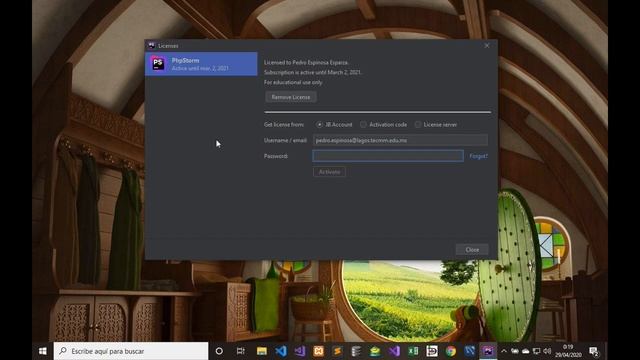
Task: Click the PhpStorm PS logo icon
Action: pyautogui.click(x=158, y=64)
